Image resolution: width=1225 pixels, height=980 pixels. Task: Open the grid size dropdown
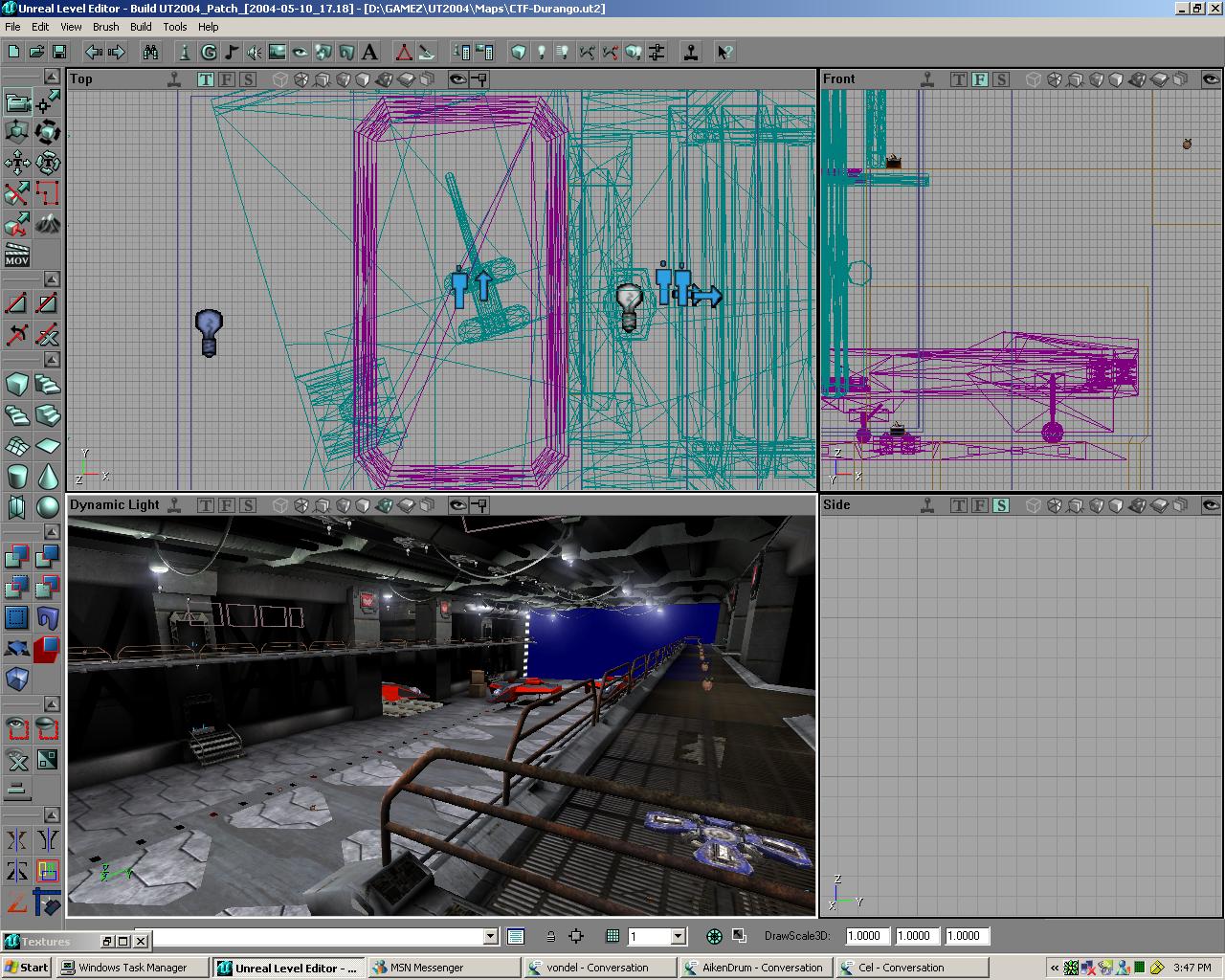[x=678, y=937]
